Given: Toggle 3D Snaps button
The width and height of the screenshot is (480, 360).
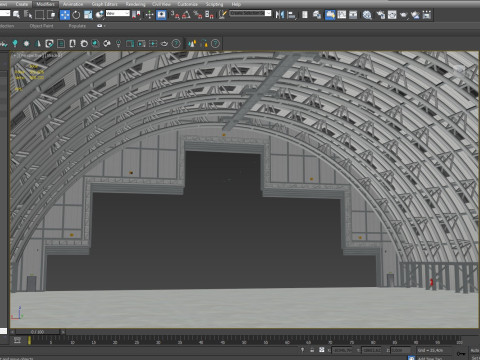Looking at the screenshot, I should click(175, 14).
